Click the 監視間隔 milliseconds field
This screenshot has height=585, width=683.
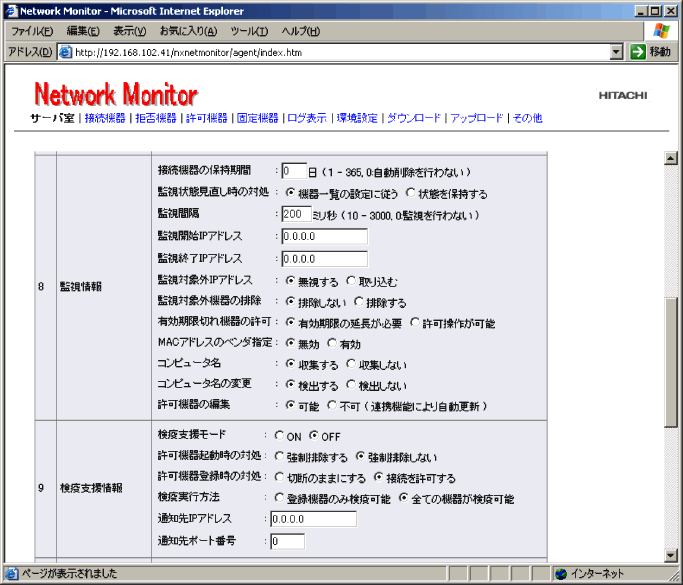coord(296,214)
